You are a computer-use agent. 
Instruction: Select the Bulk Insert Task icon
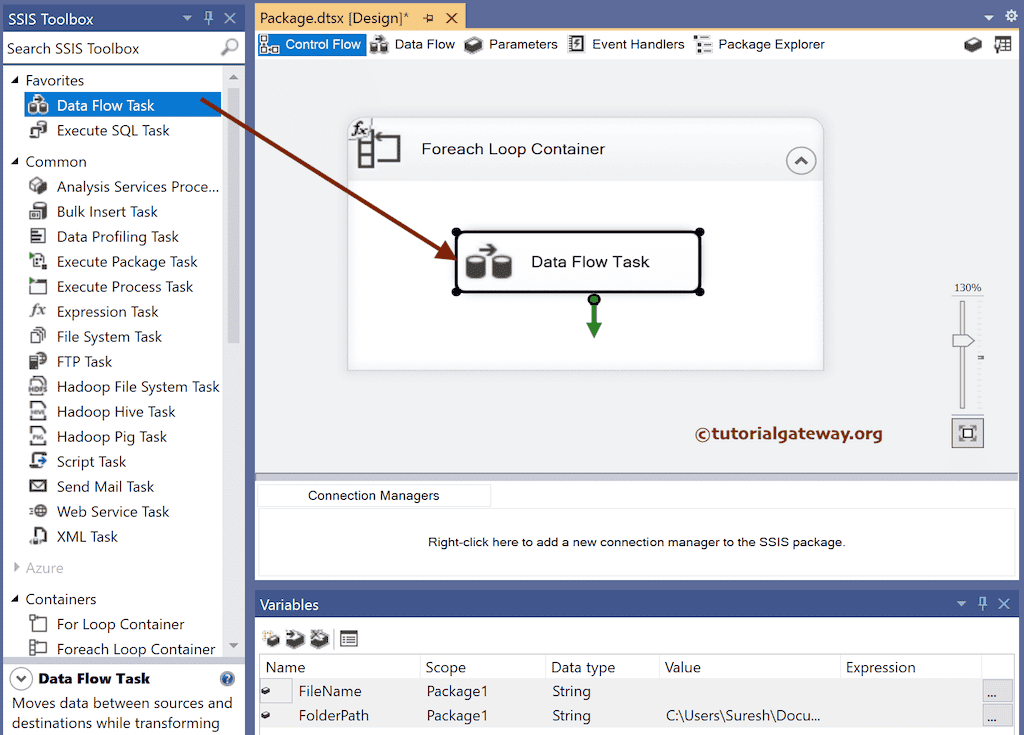37,211
